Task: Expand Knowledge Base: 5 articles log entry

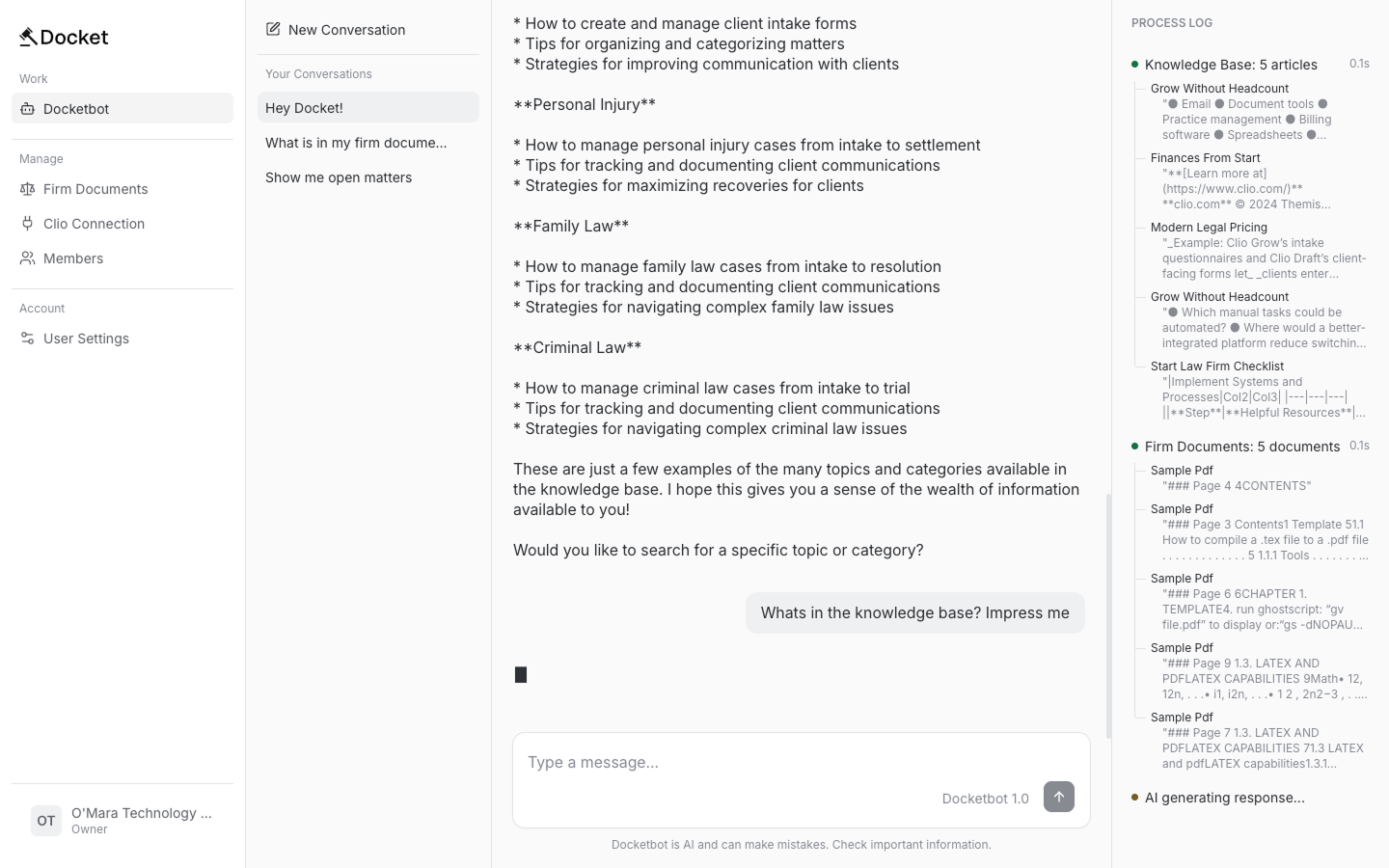Action: 1231,65
